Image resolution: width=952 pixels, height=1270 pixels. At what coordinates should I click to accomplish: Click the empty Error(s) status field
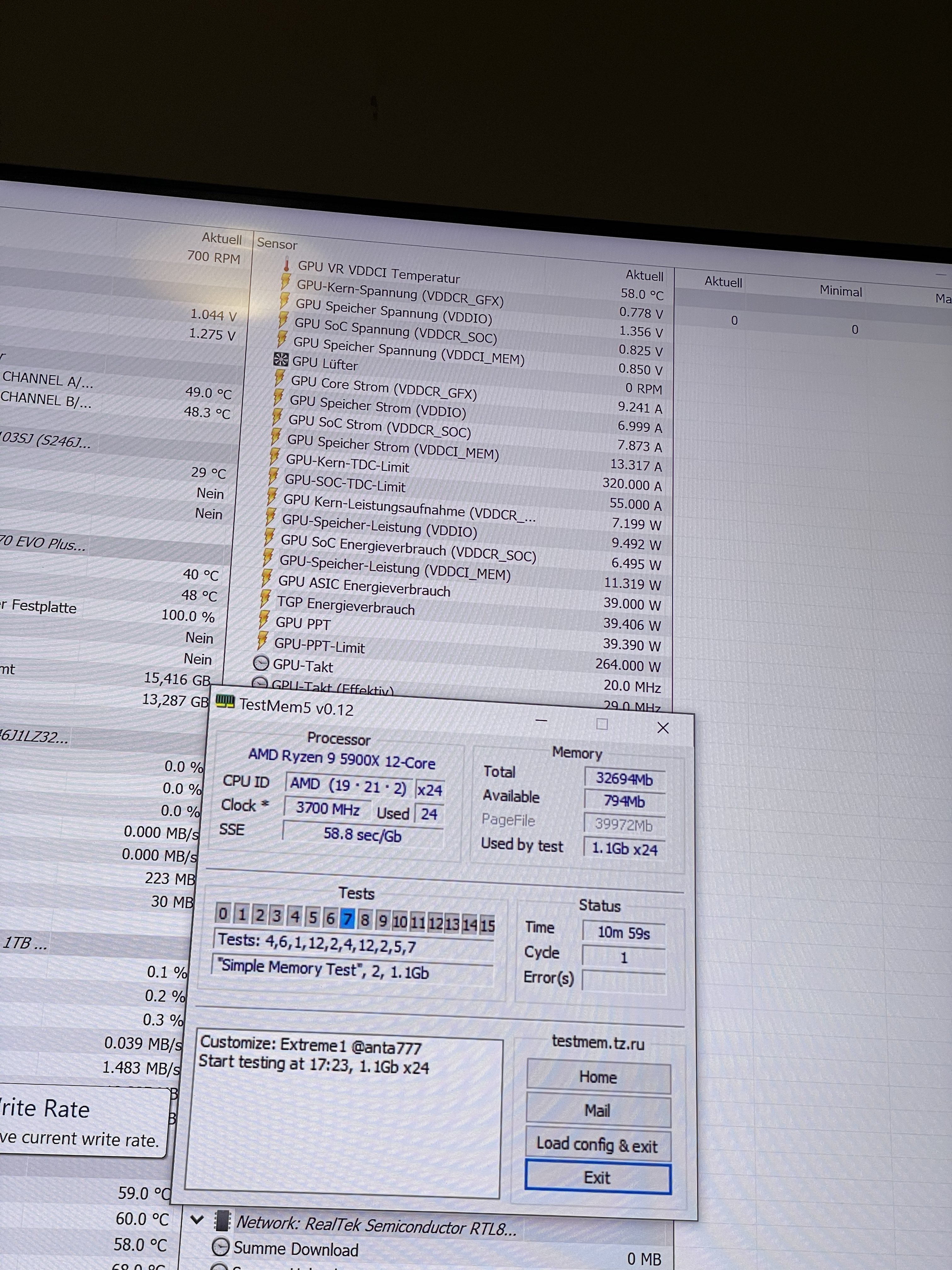coord(624,981)
